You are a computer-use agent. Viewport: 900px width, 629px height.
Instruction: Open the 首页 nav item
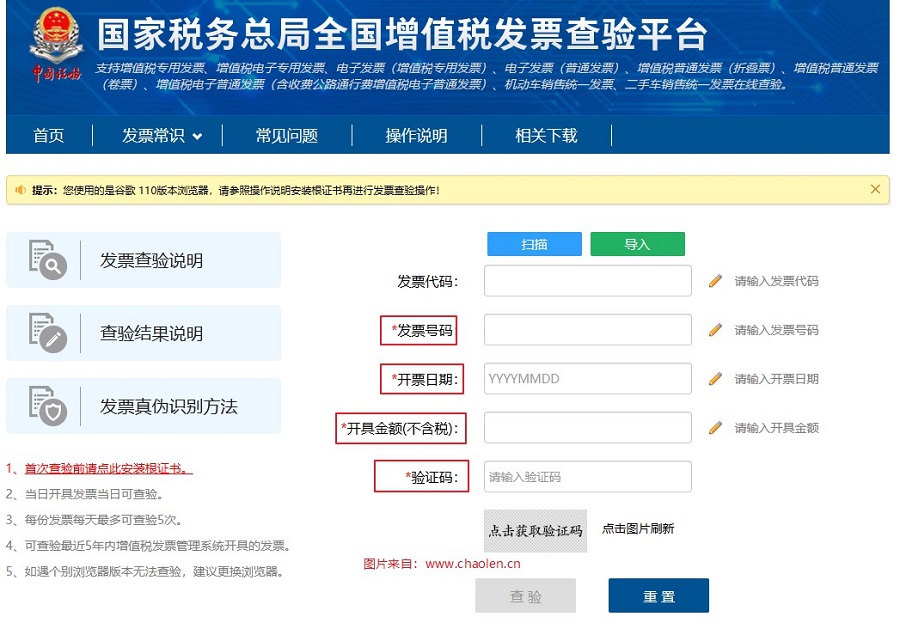pyautogui.click(x=49, y=135)
